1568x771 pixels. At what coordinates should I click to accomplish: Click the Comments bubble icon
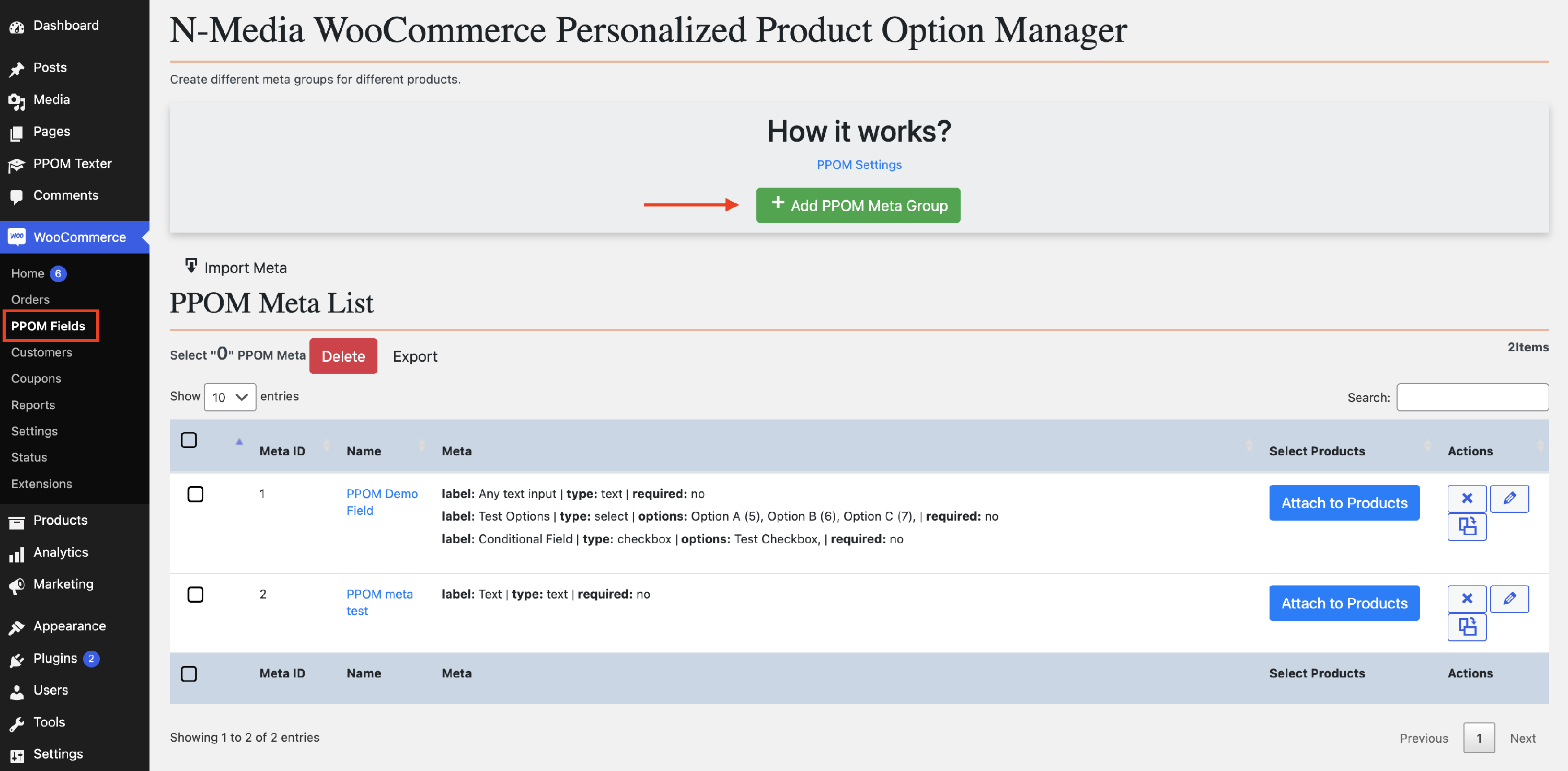[x=16, y=197]
